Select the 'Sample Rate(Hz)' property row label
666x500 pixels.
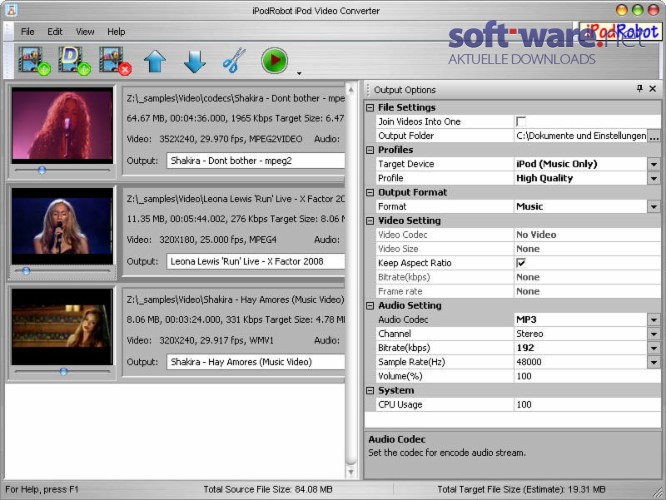[x=412, y=362]
